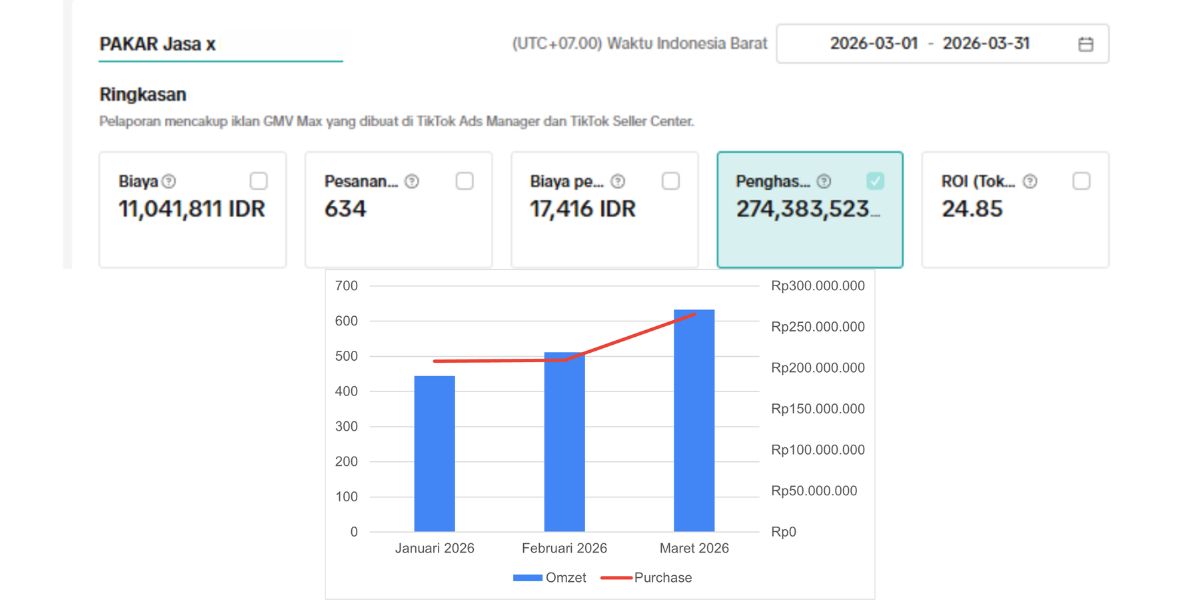The width and height of the screenshot is (1200, 600).
Task: Select the 24.85 ROI value
Action: (x=972, y=209)
